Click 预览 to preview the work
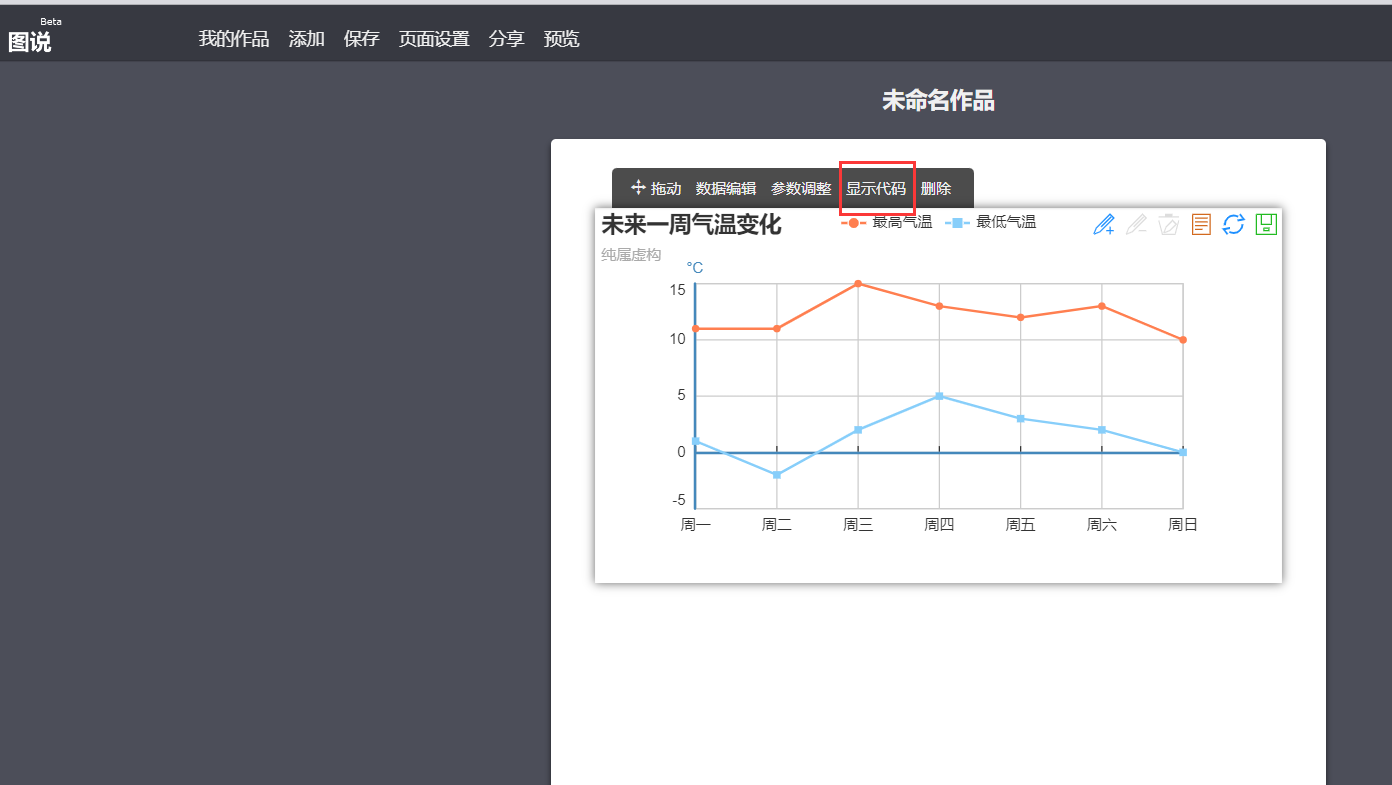The height and width of the screenshot is (785, 1392). (x=561, y=39)
